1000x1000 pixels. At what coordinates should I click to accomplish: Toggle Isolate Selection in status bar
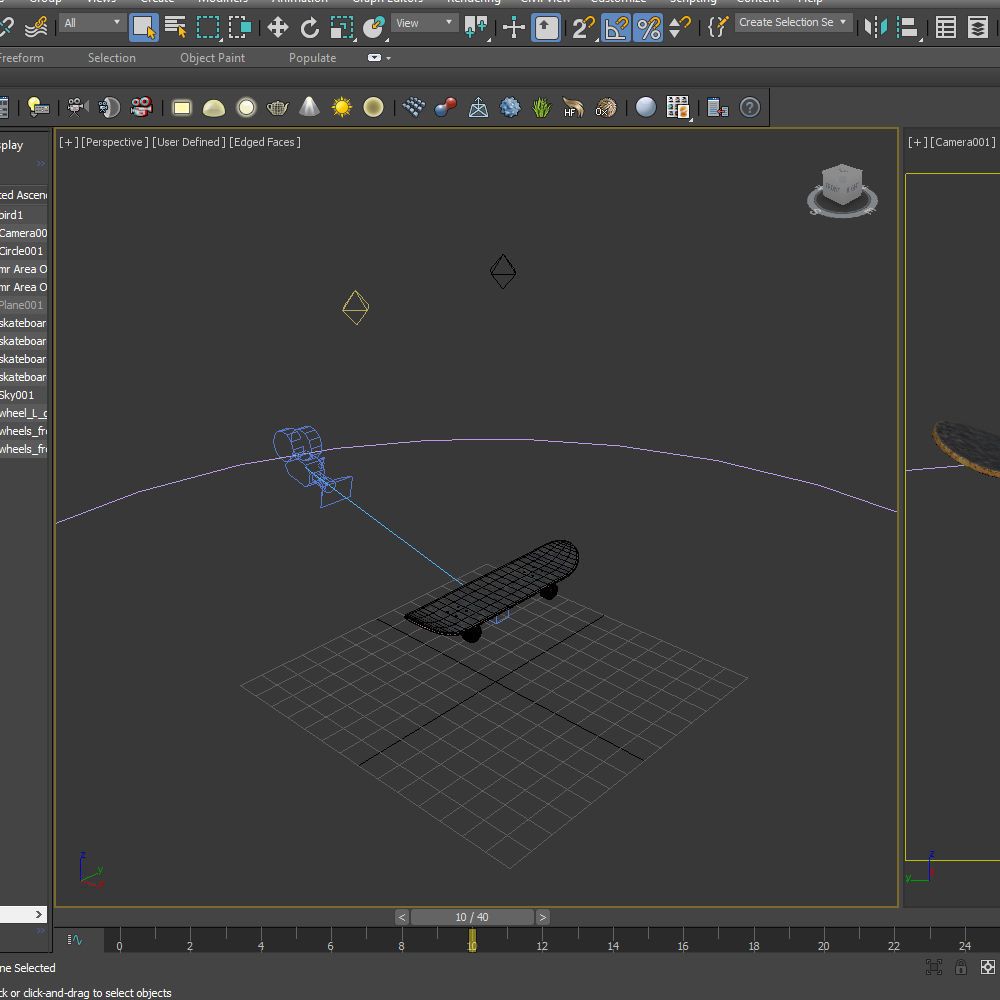coord(934,967)
